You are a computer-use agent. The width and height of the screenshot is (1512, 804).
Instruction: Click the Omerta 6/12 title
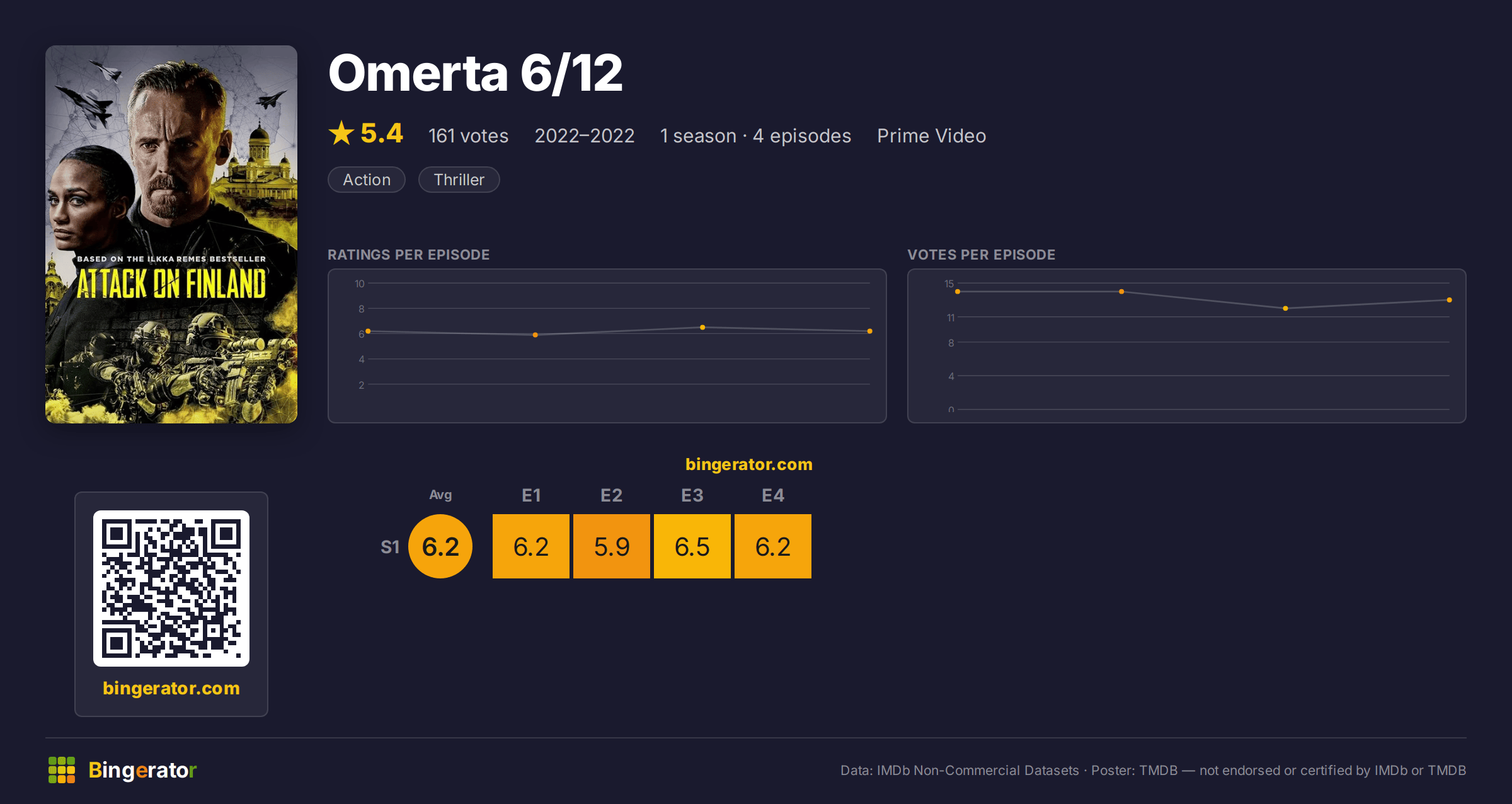click(476, 73)
